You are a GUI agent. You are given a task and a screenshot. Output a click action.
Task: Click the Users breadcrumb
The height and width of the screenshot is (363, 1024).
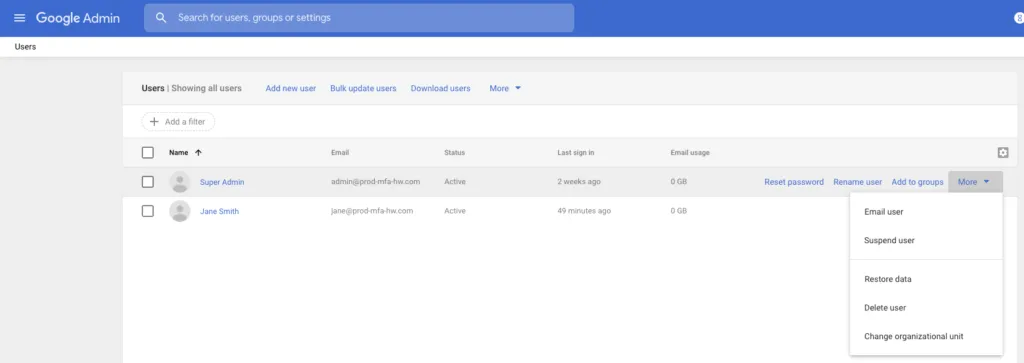pyautogui.click(x=25, y=47)
